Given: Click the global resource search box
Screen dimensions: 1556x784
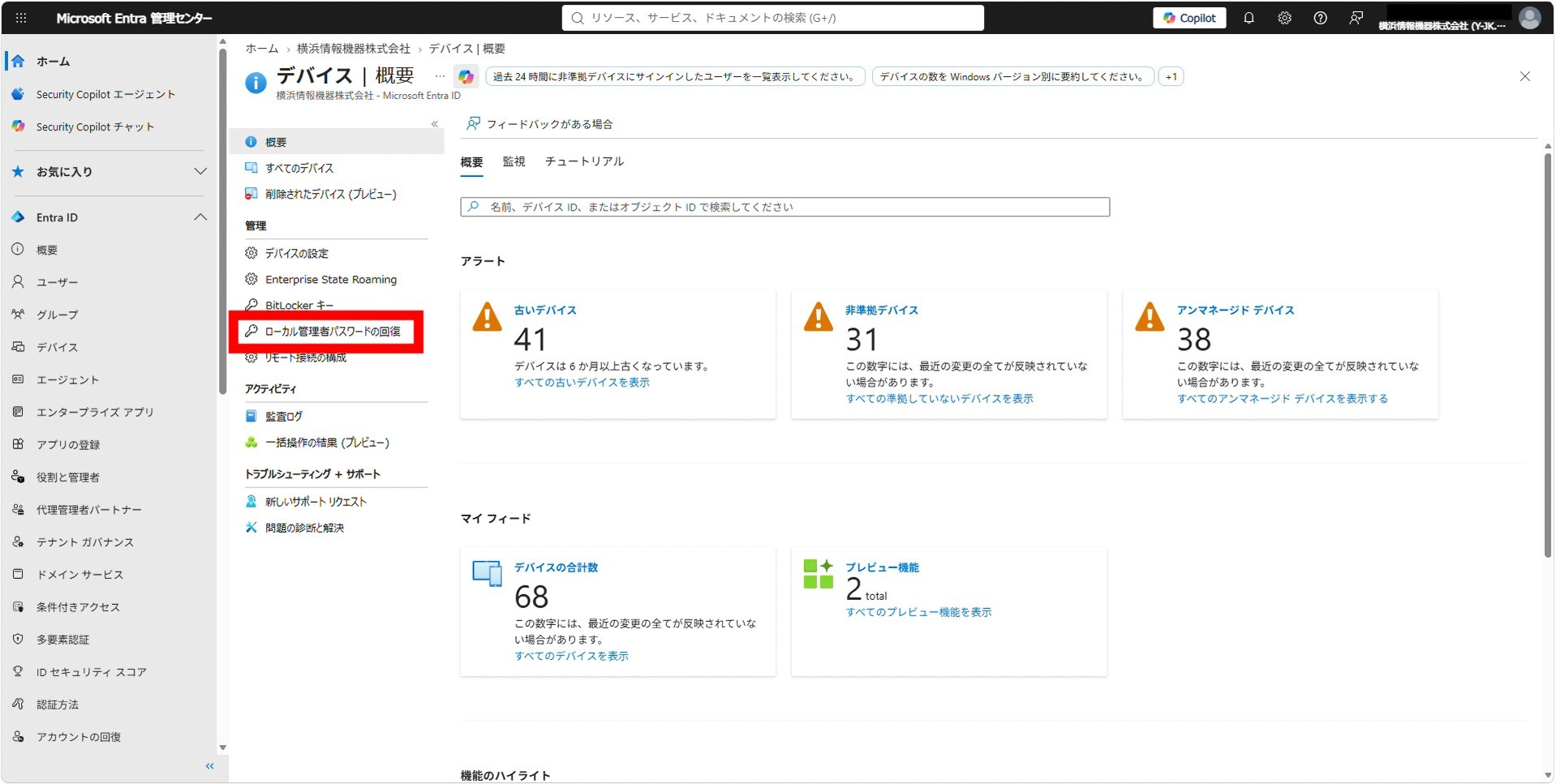Looking at the screenshot, I should [x=772, y=18].
